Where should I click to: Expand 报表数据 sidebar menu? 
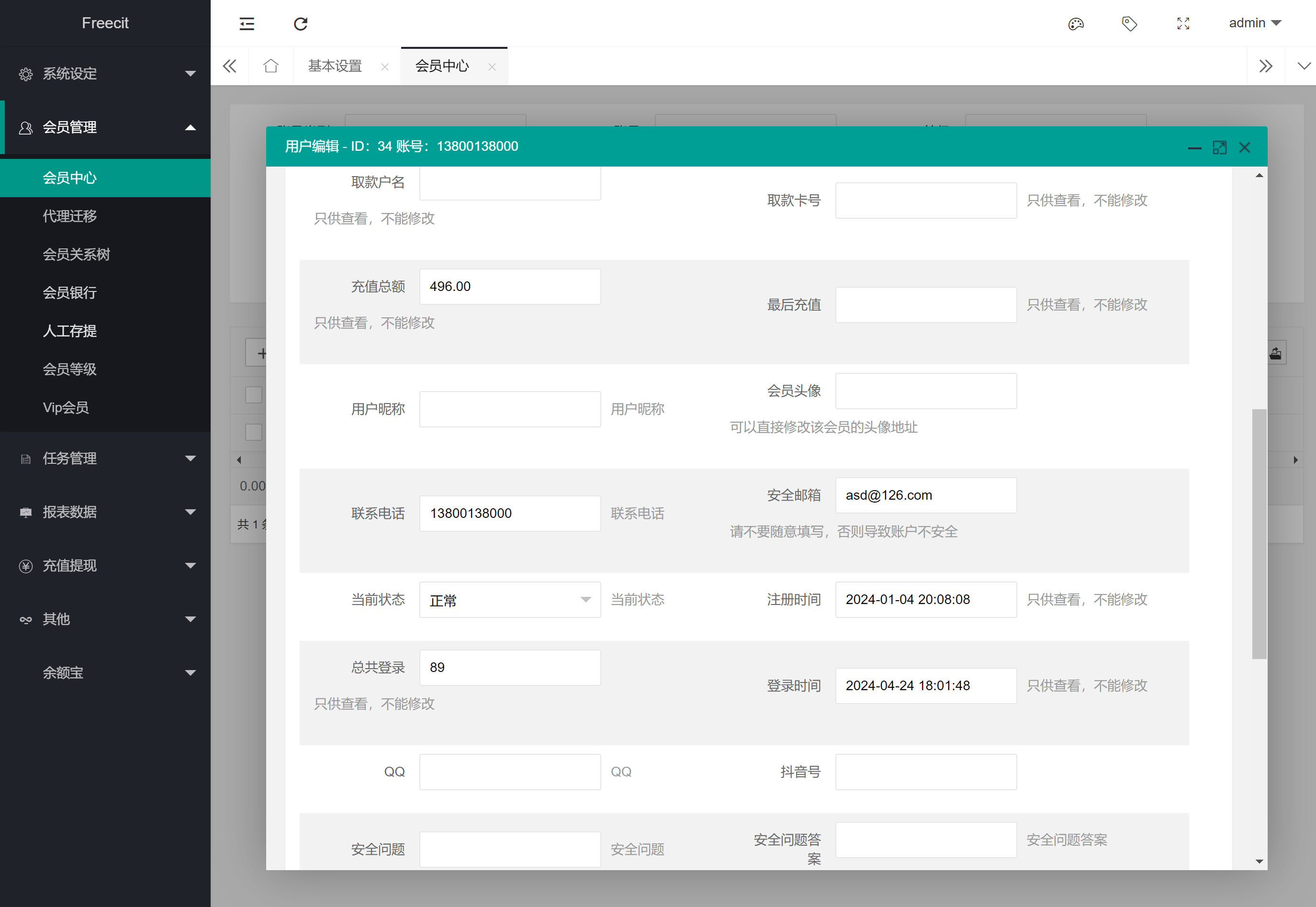[105, 512]
